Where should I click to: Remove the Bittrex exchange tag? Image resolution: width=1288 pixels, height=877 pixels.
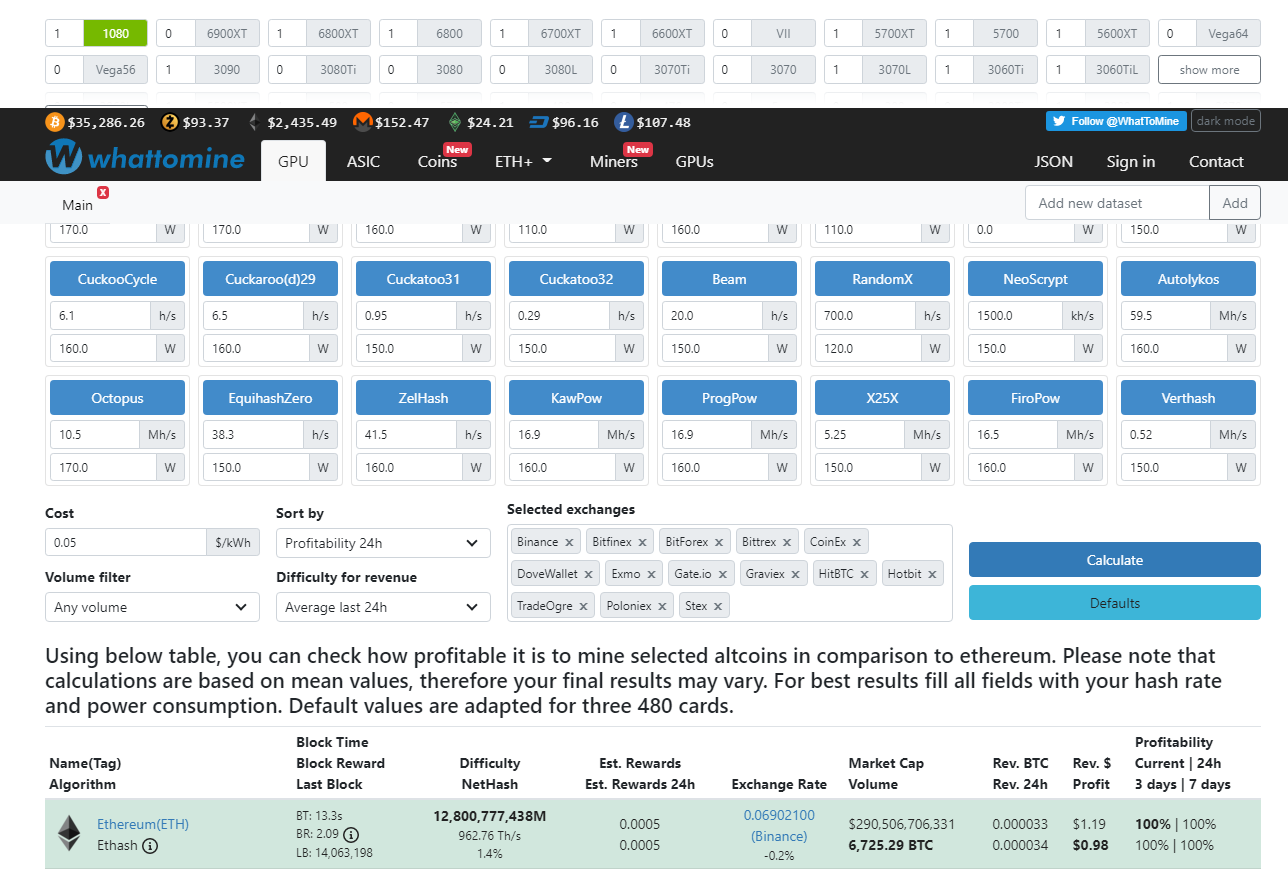click(x=787, y=542)
